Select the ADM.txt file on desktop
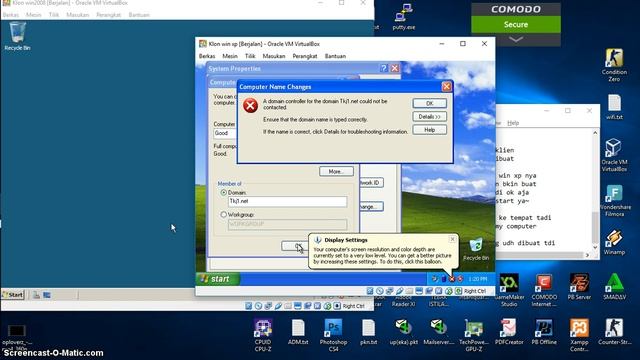Viewport: 640px width, 360px height. click(298, 332)
